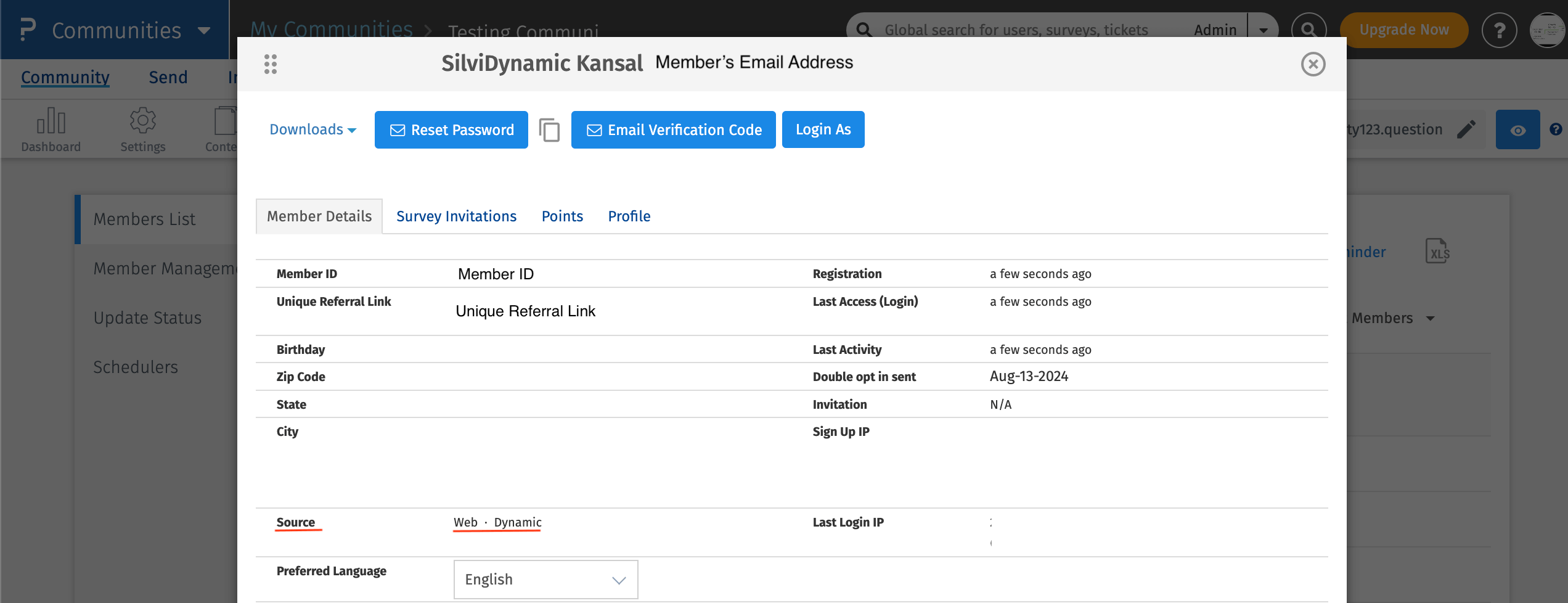Switch to the Survey Invitations tab
Viewport: 1568px width, 603px height.
456,216
